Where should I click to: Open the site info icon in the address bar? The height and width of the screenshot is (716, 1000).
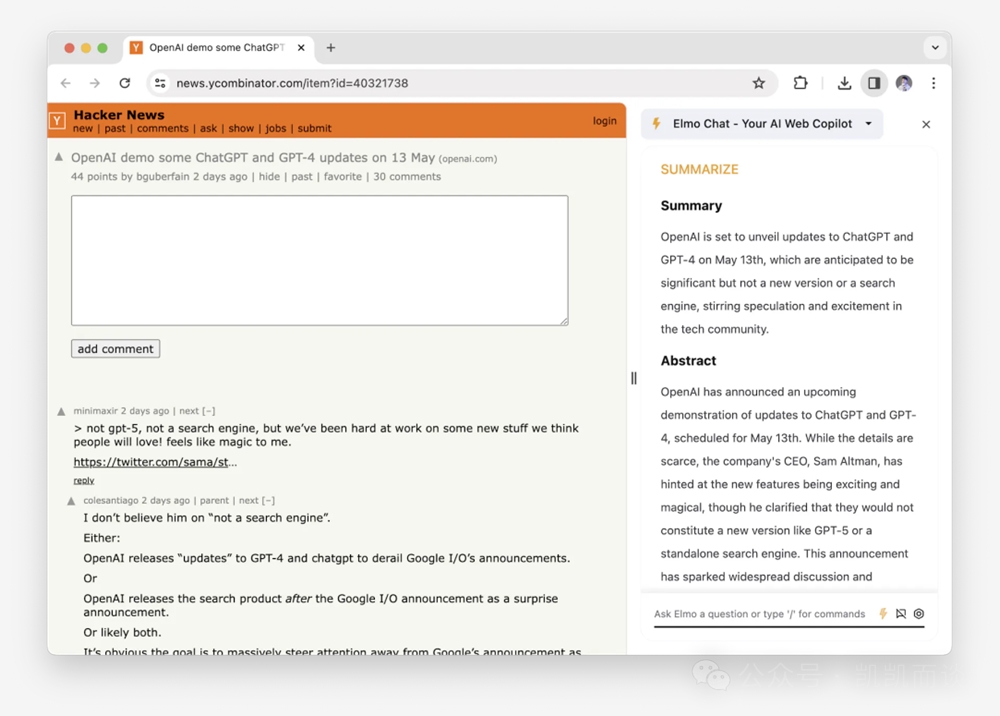point(160,83)
